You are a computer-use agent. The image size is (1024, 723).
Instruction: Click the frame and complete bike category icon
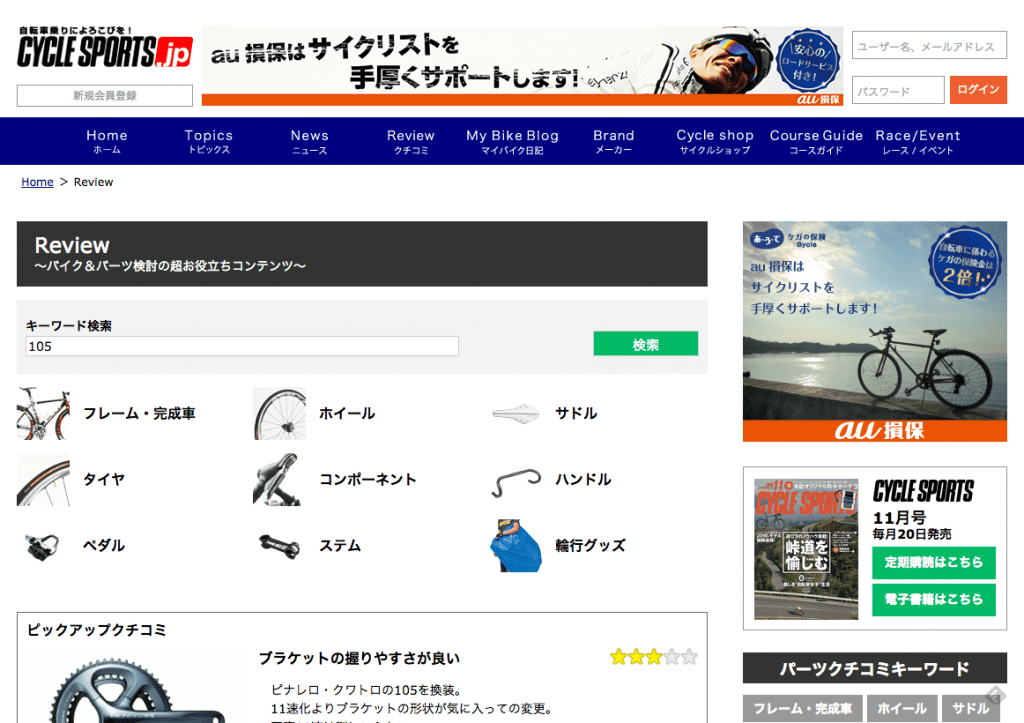click(x=44, y=414)
